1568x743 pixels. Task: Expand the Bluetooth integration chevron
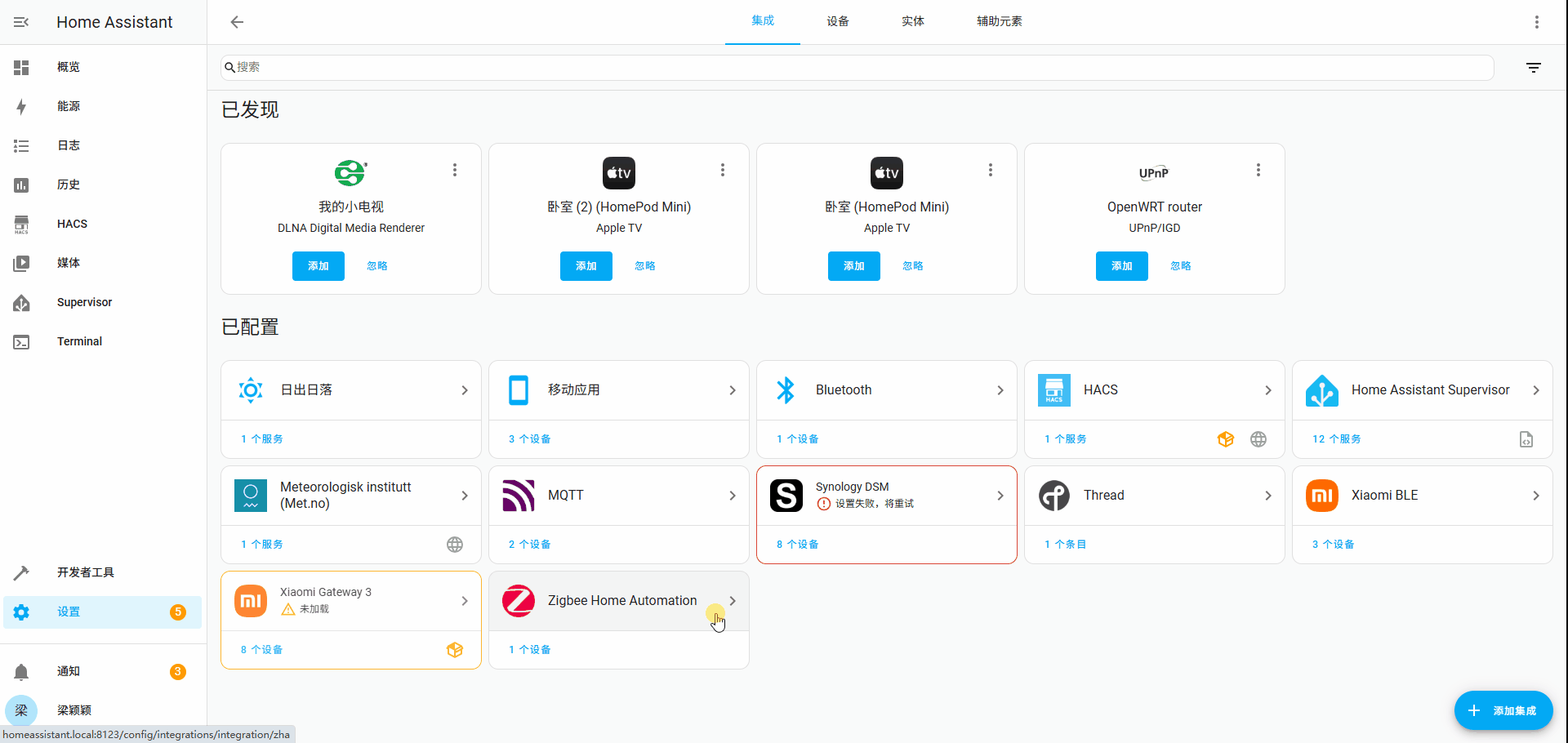pos(1000,390)
